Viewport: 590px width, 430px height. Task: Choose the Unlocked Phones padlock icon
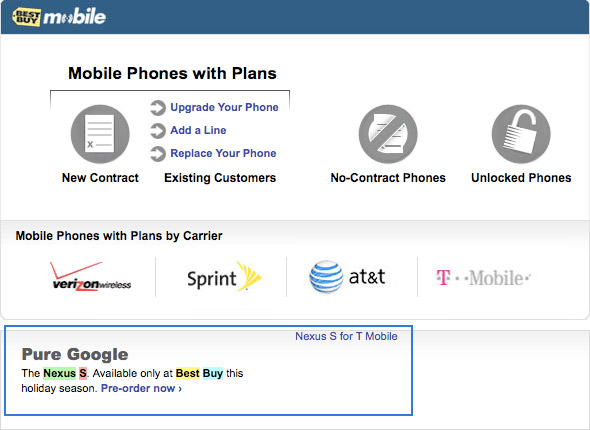click(x=521, y=134)
